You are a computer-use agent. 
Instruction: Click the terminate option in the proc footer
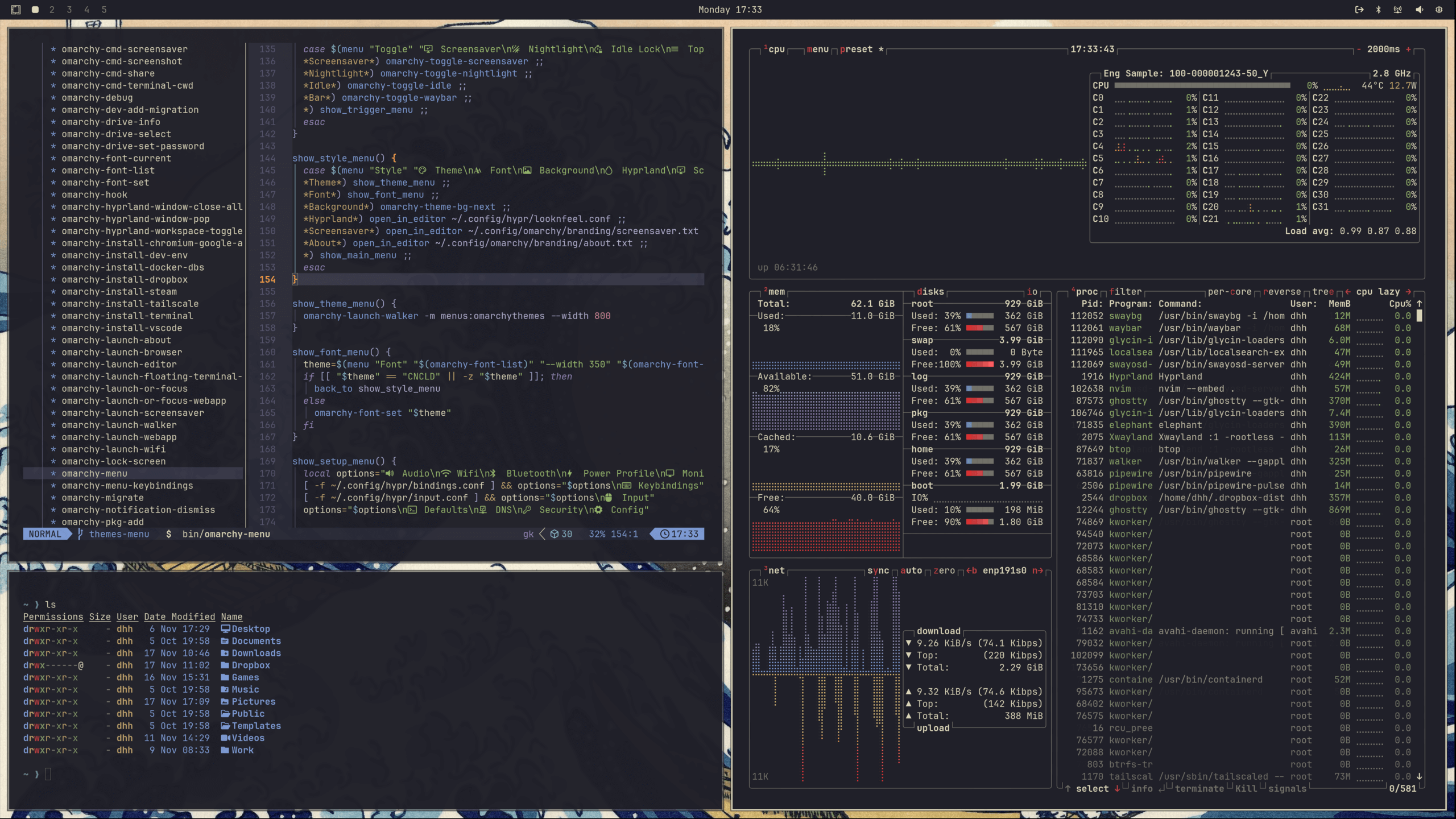[x=1199, y=789]
